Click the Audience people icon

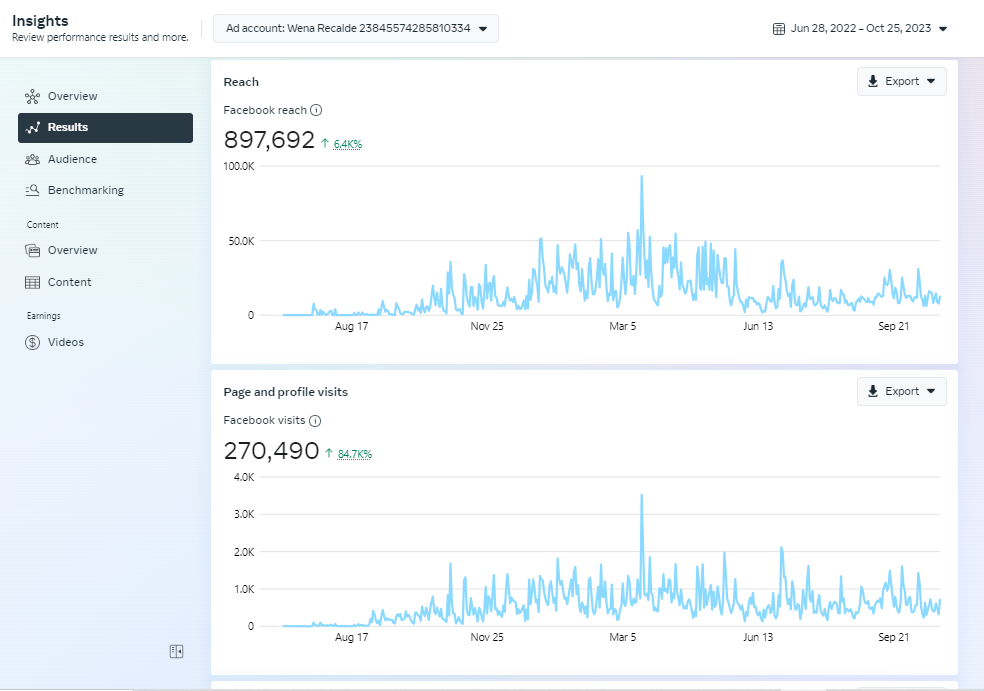(x=32, y=159)
